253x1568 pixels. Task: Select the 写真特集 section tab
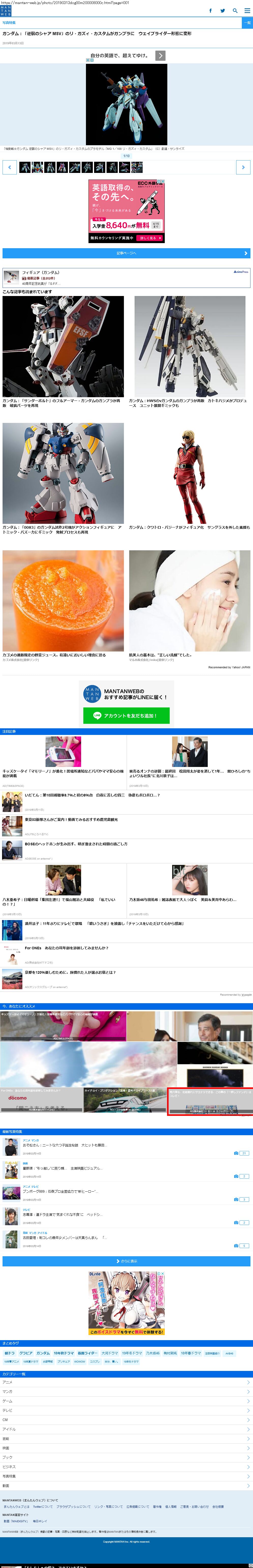tap(9, 23)
